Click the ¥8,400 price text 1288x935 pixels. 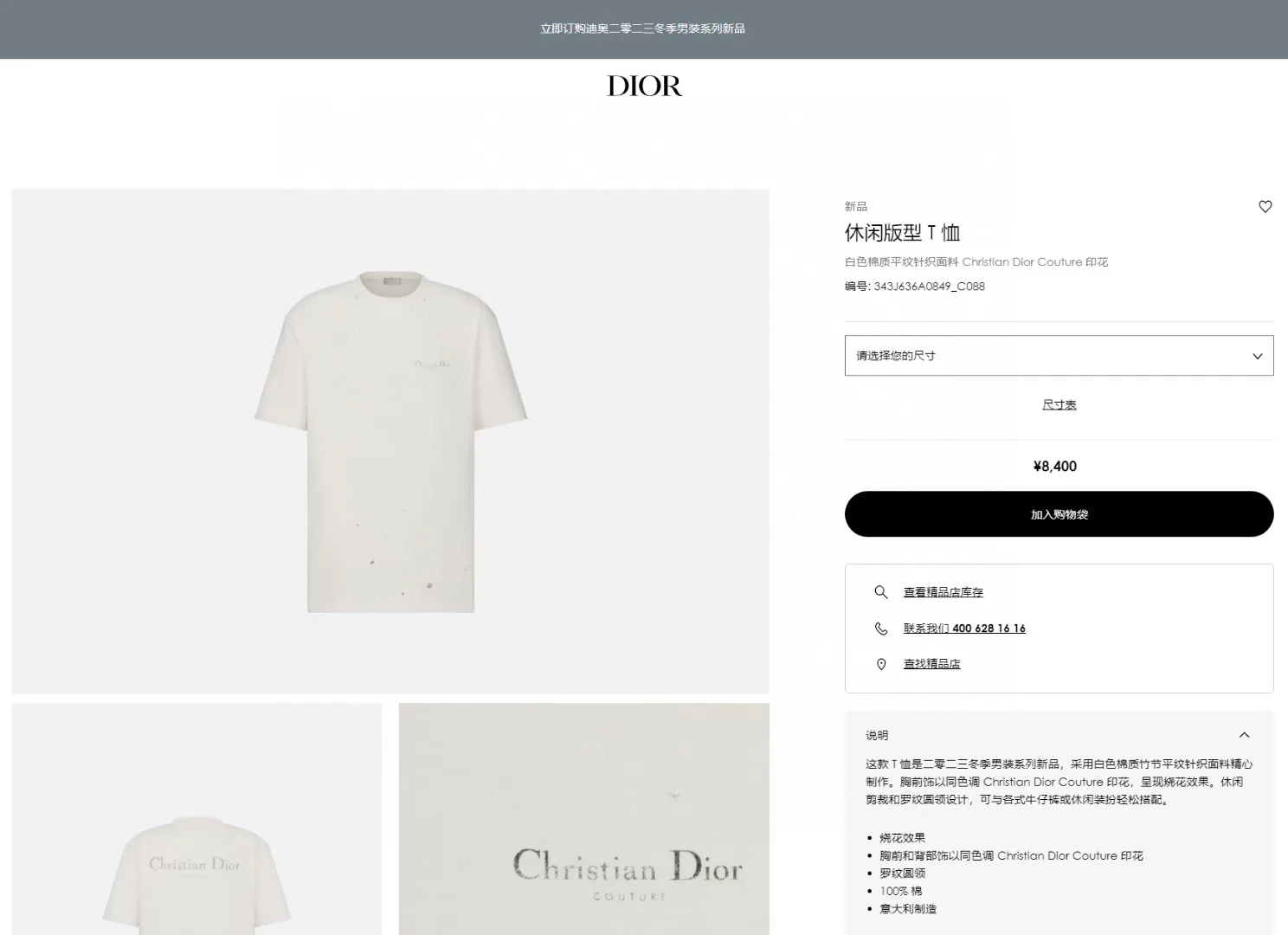pyautogui.click(x=1055, y=467)
